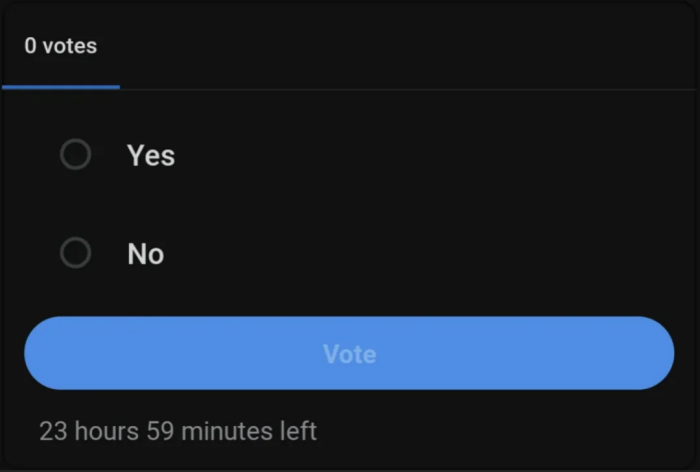The width and height of the screenshot is (700, 472).
Task: Click the No option label
Action: tap(146, 254)
